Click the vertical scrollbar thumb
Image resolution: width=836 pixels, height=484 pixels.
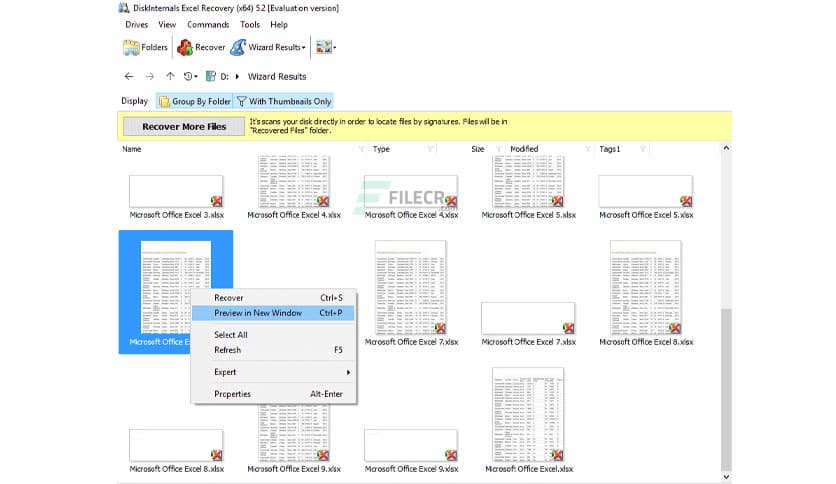[x=726, y=390]
